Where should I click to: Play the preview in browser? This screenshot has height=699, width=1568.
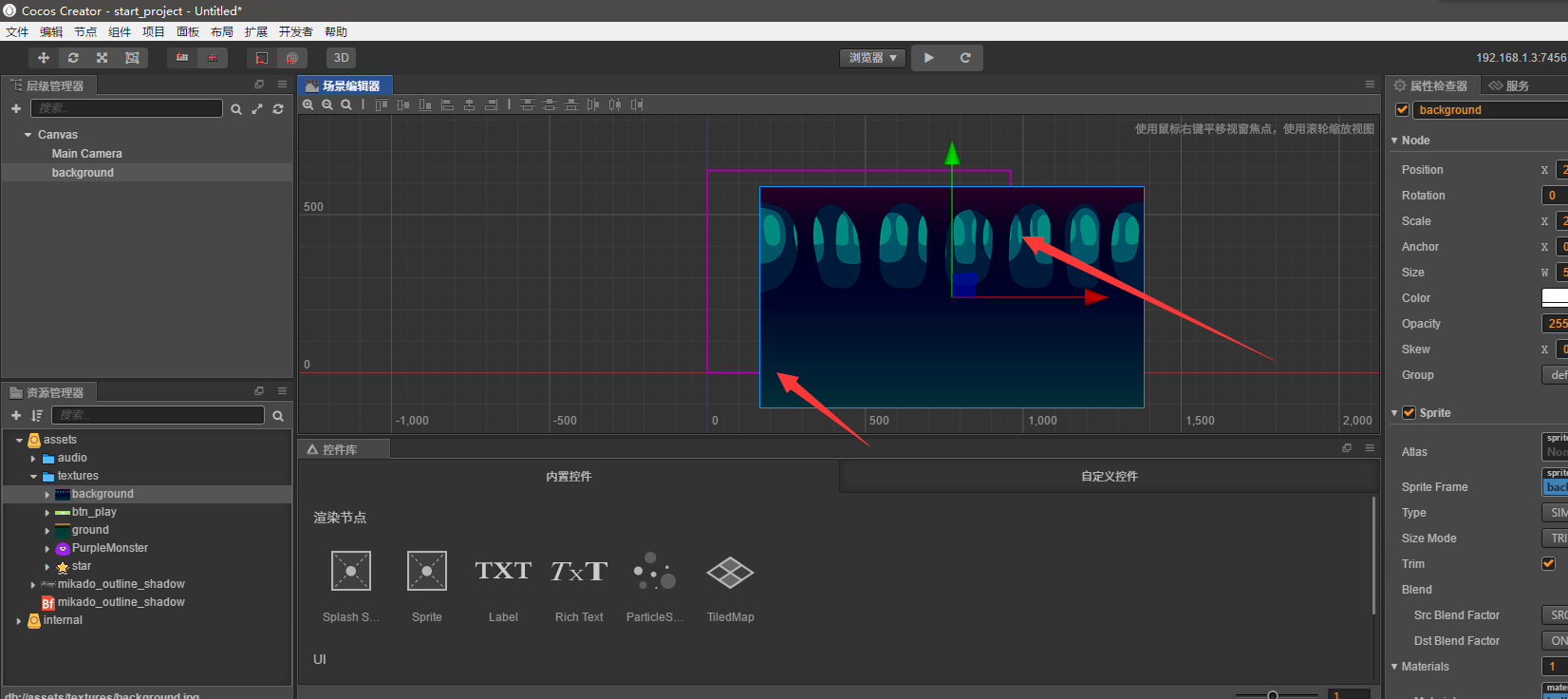(x=929, y=58)
